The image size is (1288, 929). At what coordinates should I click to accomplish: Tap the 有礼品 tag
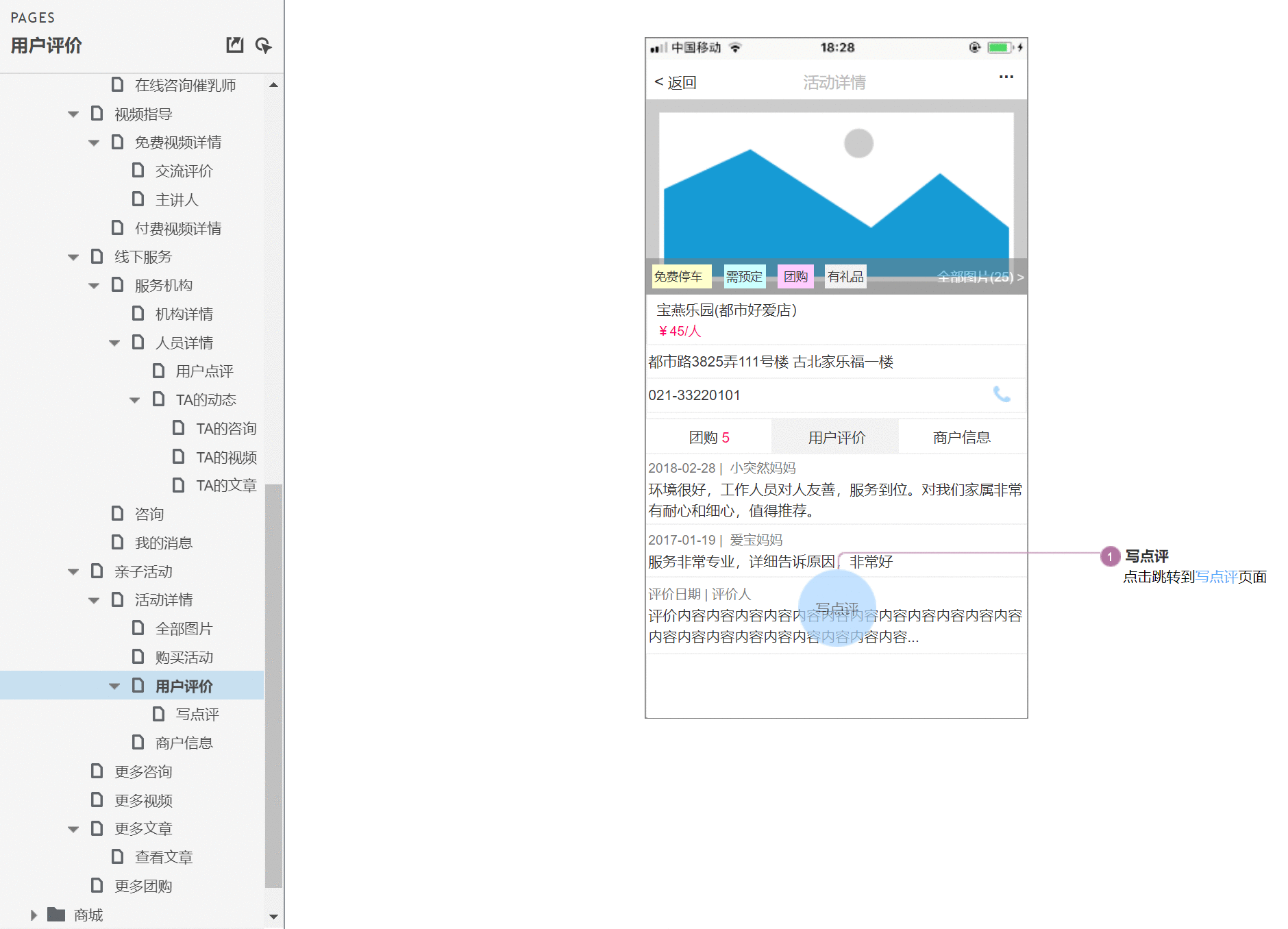[845, 277]
